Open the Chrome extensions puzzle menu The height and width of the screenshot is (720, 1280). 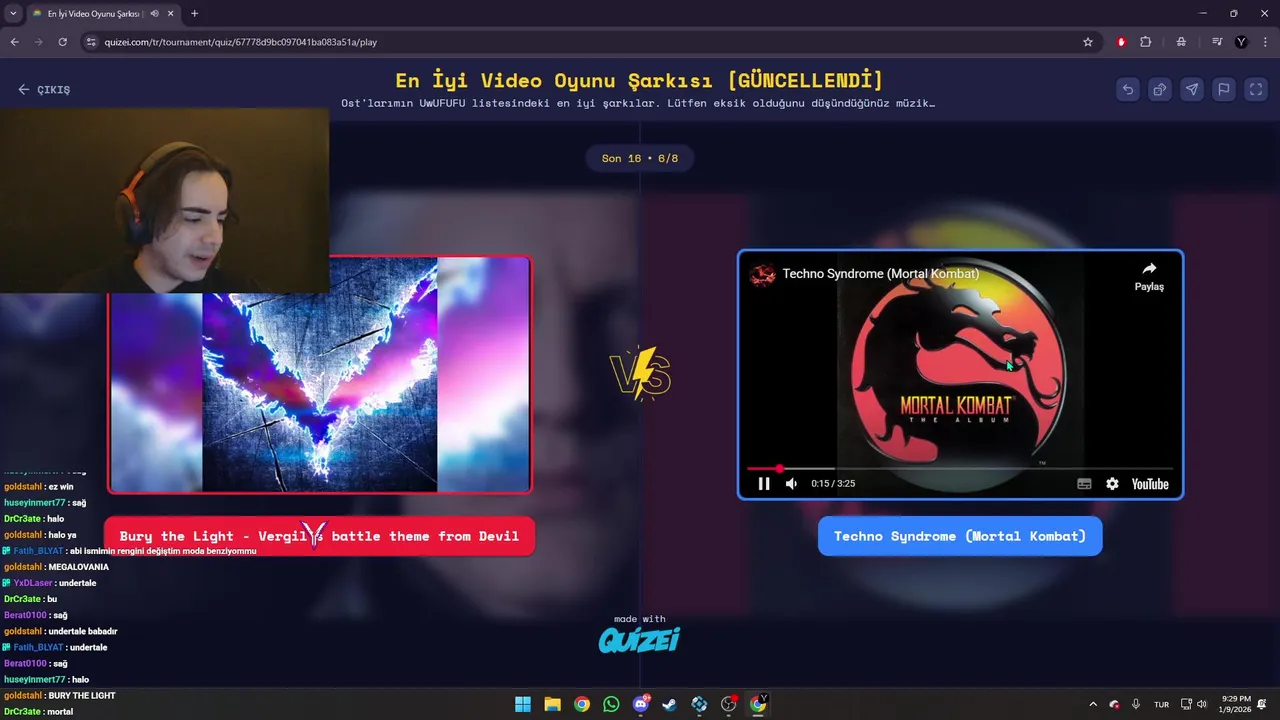[1146, 42]
